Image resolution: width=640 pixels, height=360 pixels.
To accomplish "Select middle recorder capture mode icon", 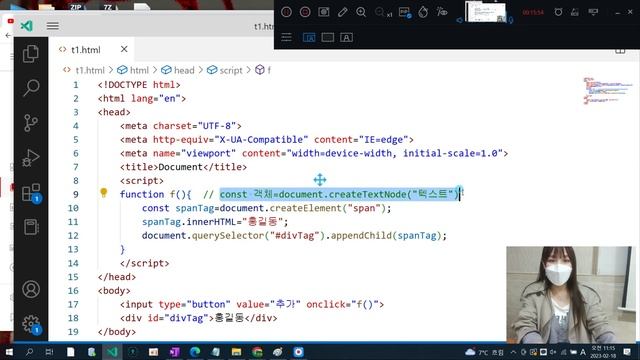I will pos(328,38).
